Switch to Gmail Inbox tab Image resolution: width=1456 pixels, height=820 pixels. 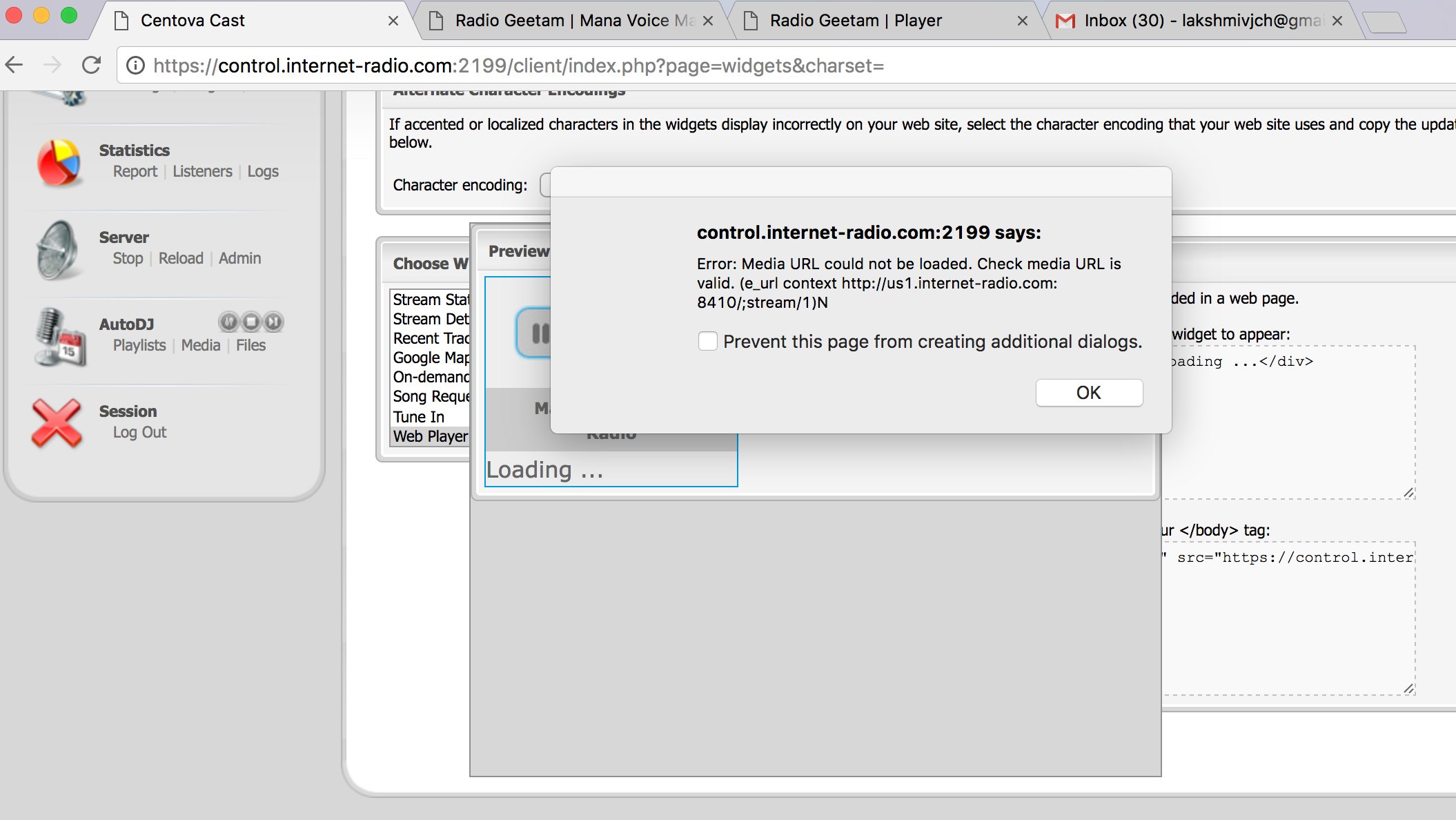[1201, 21]
